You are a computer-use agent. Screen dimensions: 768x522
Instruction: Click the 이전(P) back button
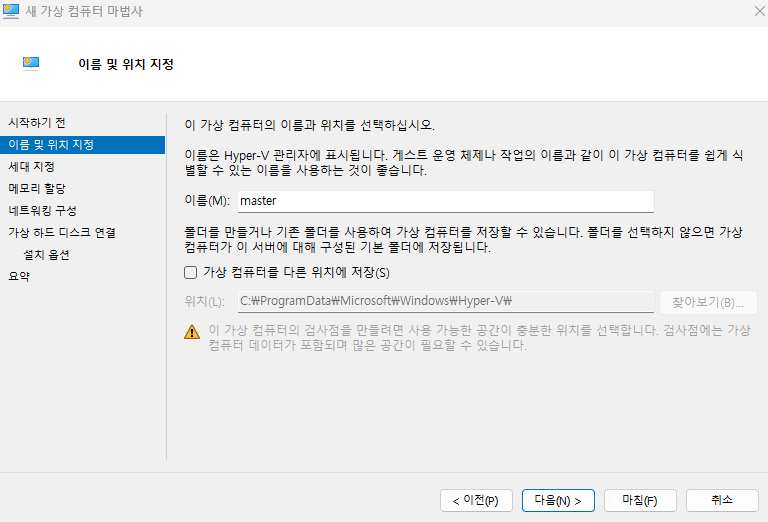pyautogui.click(x=476, y=500)
